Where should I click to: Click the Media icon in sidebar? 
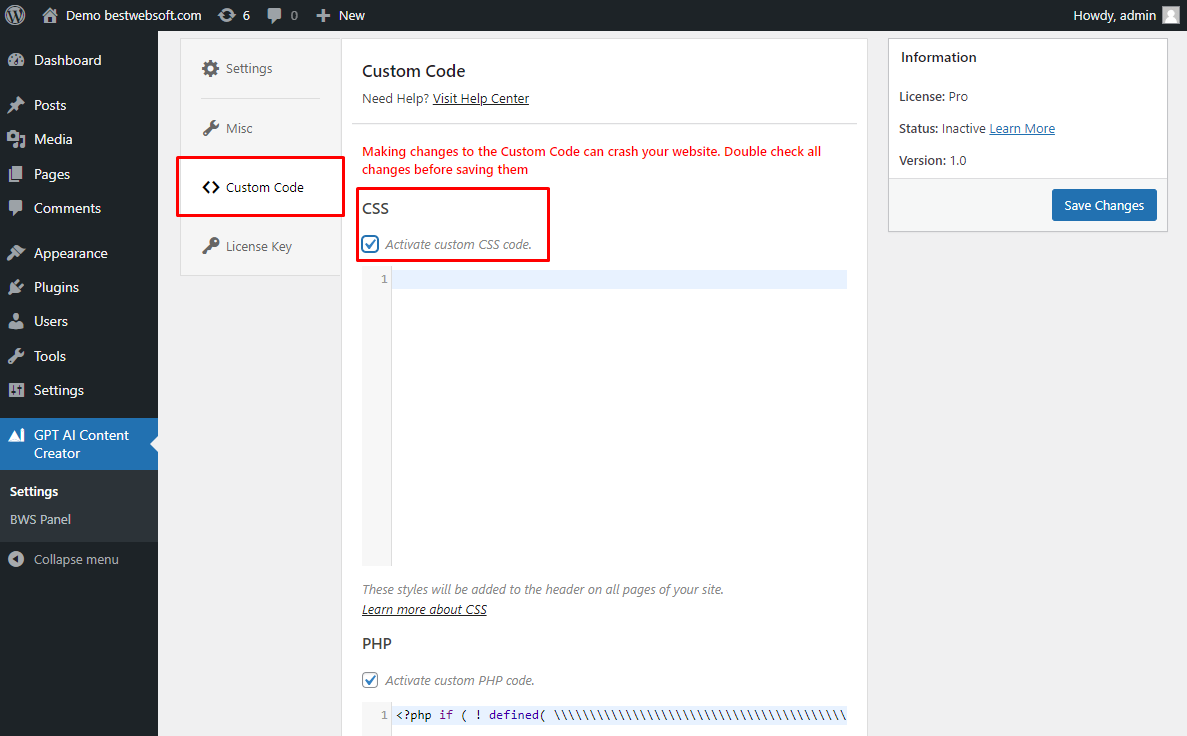(16, 139)
